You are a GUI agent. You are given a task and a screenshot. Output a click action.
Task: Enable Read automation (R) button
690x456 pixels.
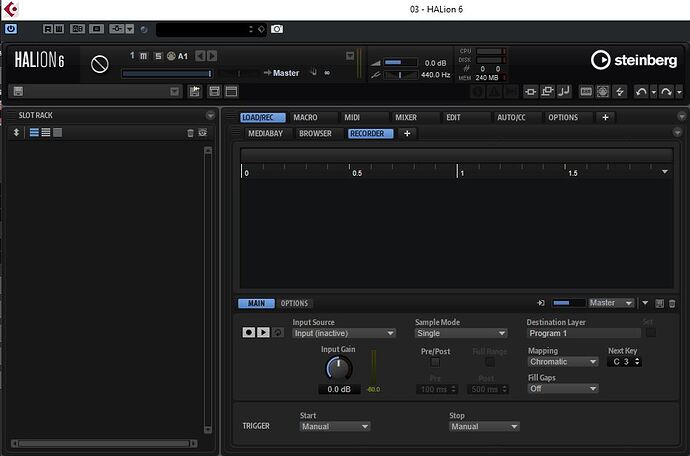click(48, 29)
